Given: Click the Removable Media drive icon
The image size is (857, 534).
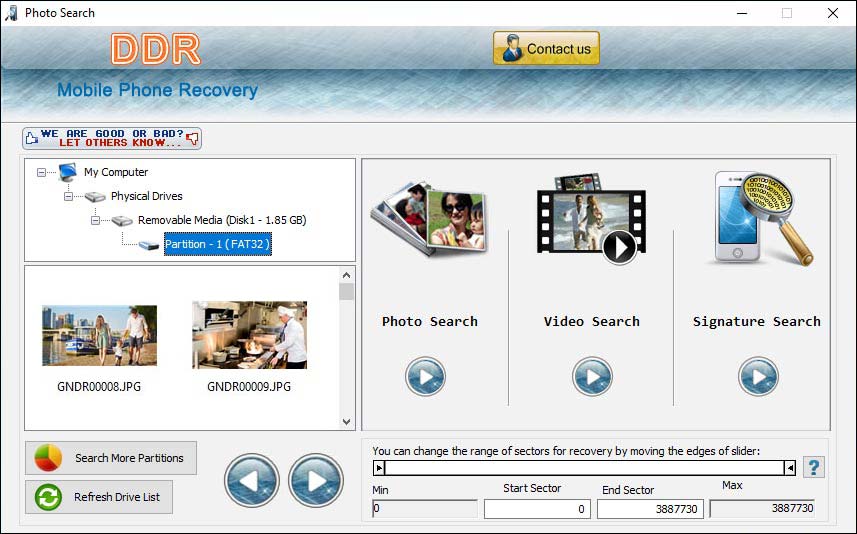Looking at the screenshot, I should click(x=122, y=221).
